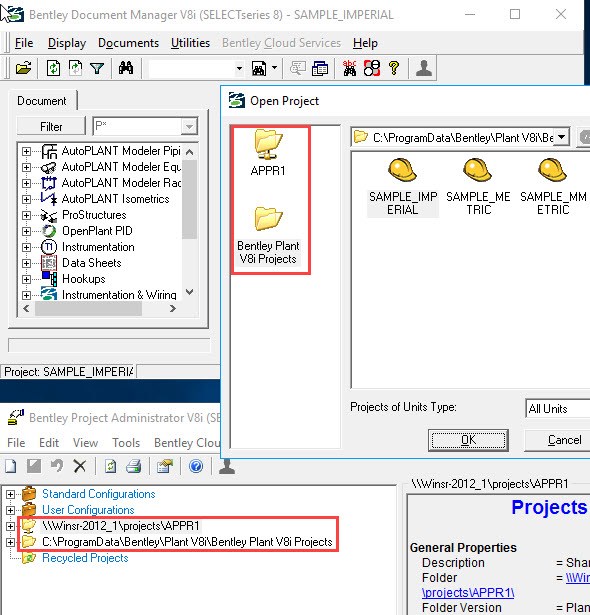
Task: Select Instrumentation & Wiring tree item
Action: [x=119, y=295]
